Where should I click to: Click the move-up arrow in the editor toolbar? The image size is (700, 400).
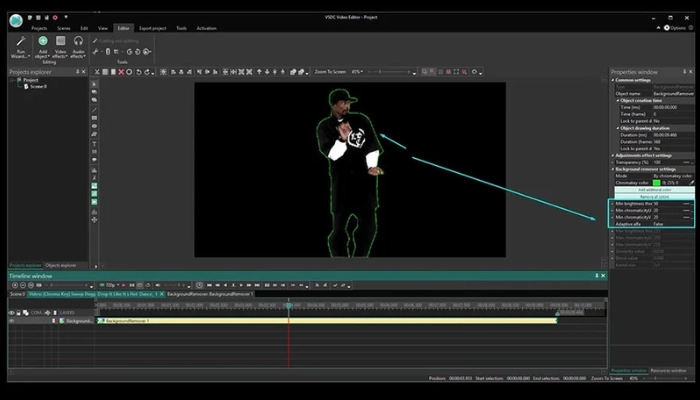click(x=259, y=72)
